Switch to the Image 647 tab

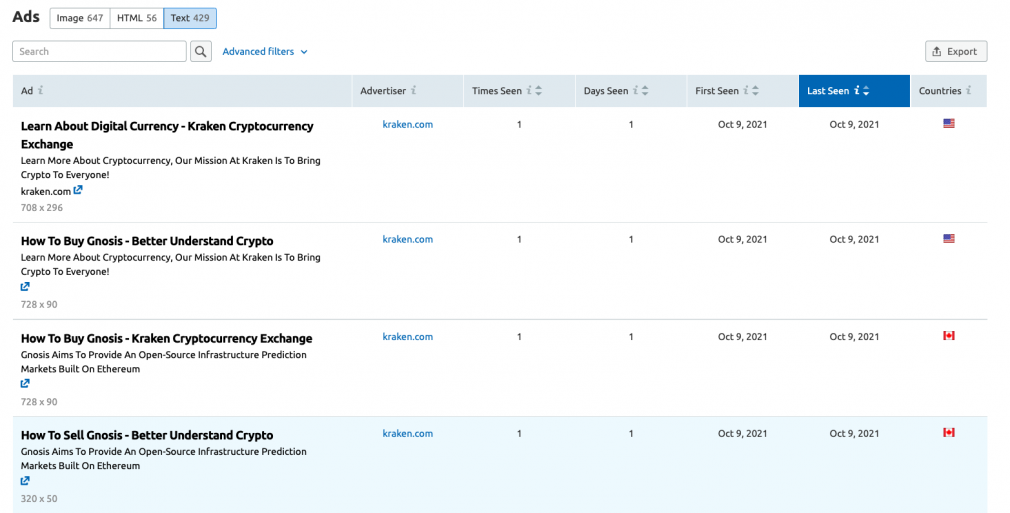(x=80, y=18)
